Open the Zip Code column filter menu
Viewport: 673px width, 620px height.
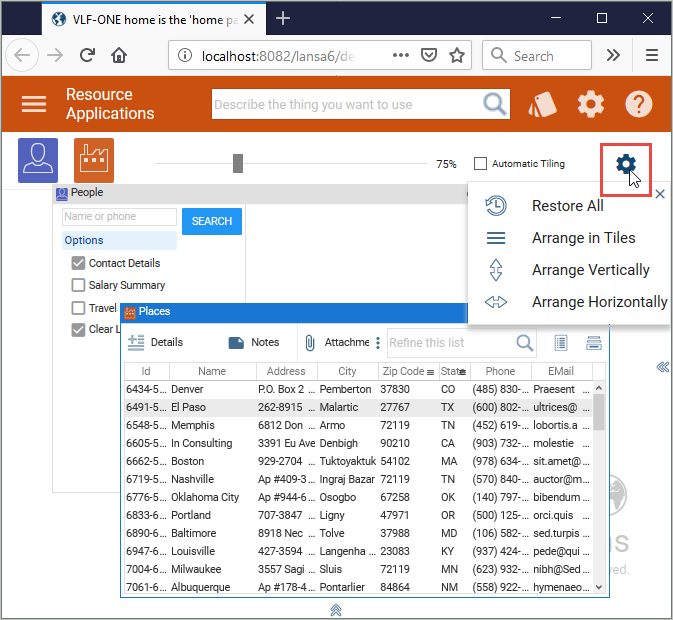430,372
